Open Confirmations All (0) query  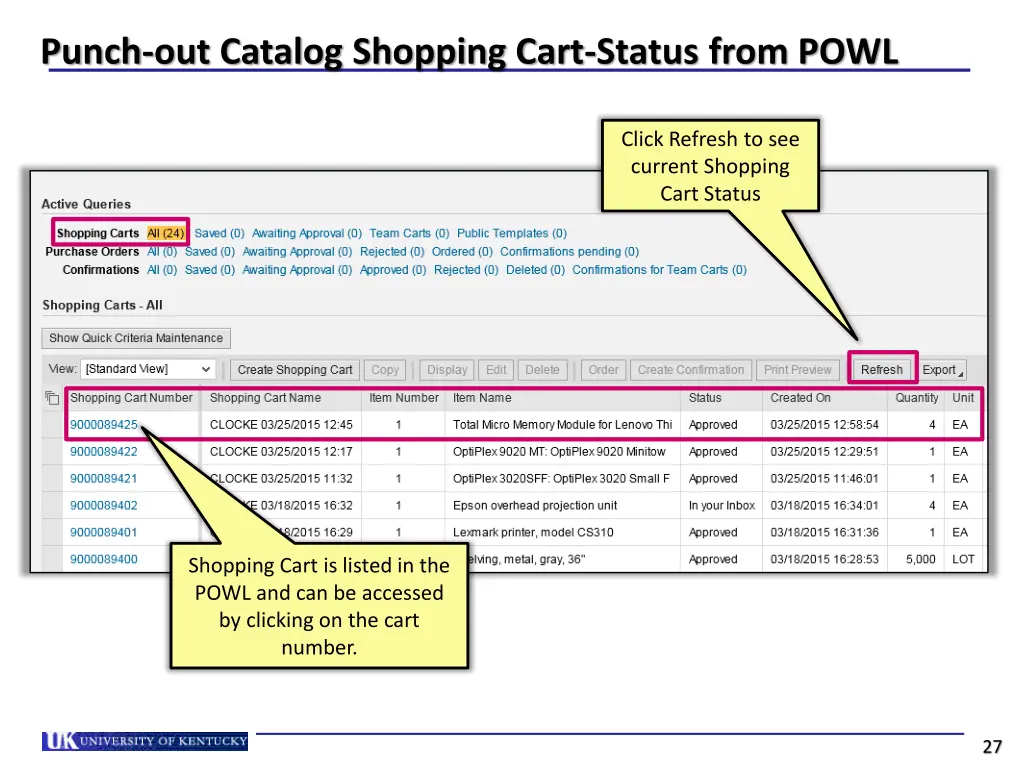(162, 270)
